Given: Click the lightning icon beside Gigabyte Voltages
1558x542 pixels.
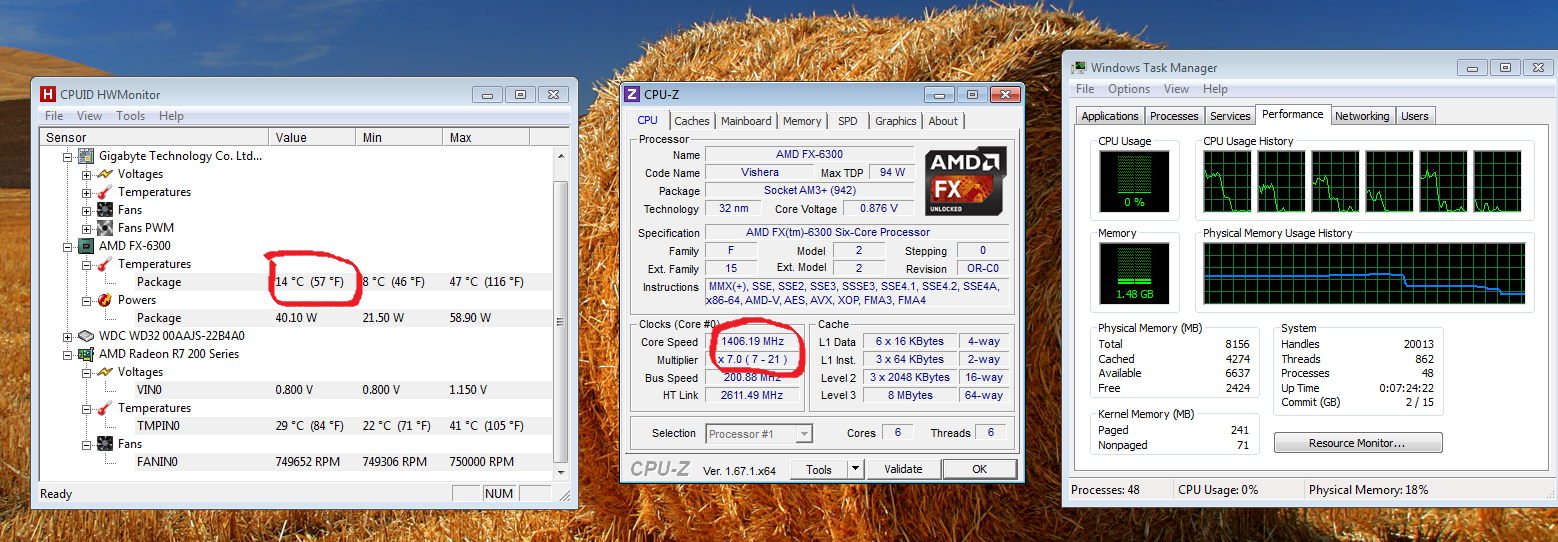Looking at the screenshot, I should (x=105, y=174).
